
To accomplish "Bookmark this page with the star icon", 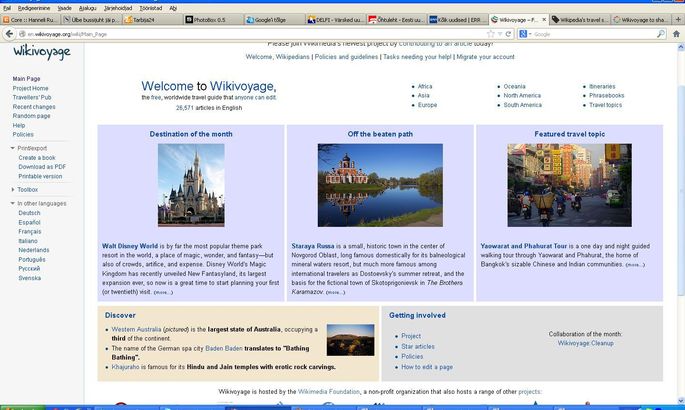I will [491, 34].
